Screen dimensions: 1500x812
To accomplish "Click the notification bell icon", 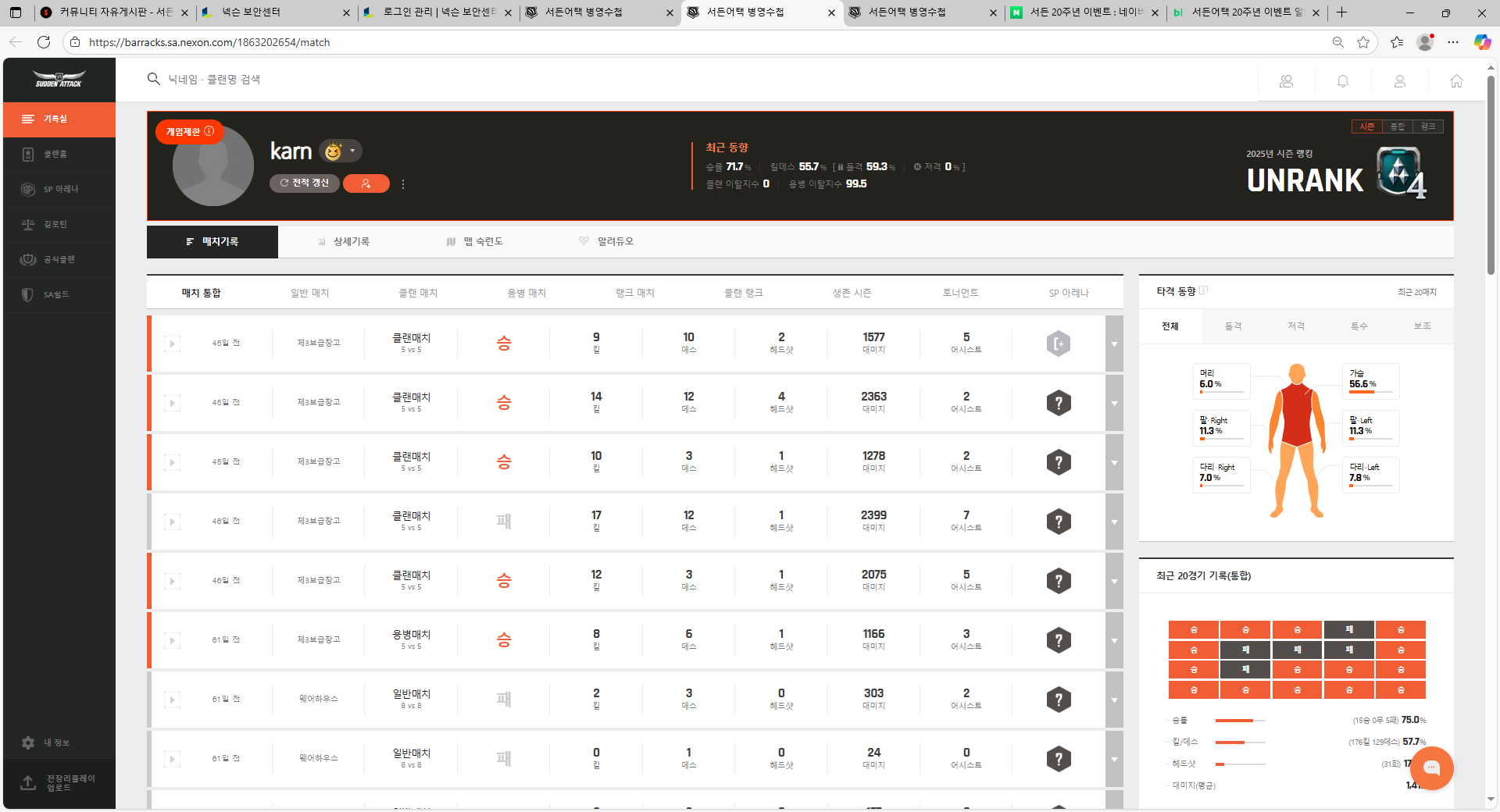I will pyautogui.click(x=1343, y=81).
